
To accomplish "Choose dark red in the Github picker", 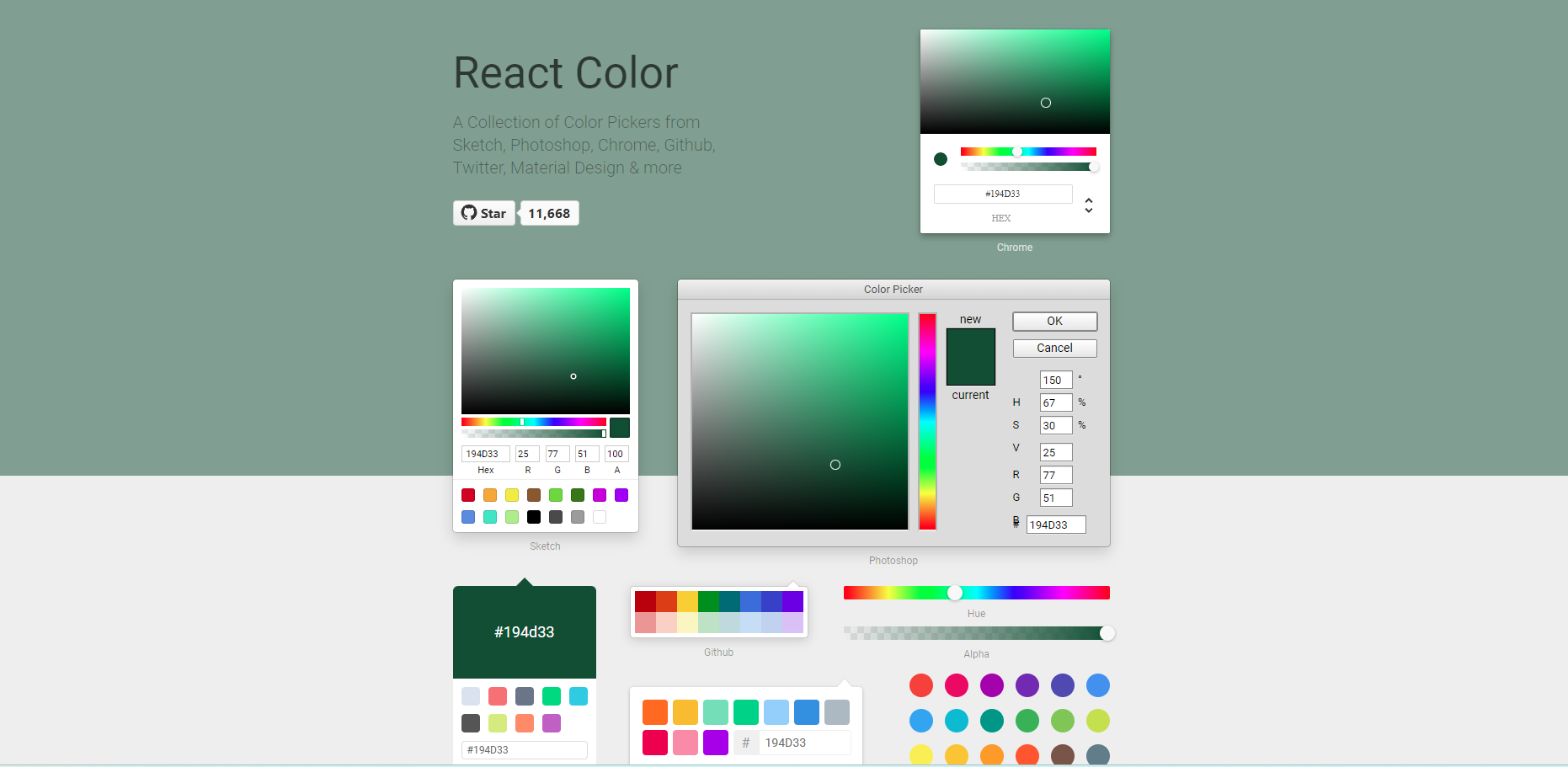I will tap(645, 601).
